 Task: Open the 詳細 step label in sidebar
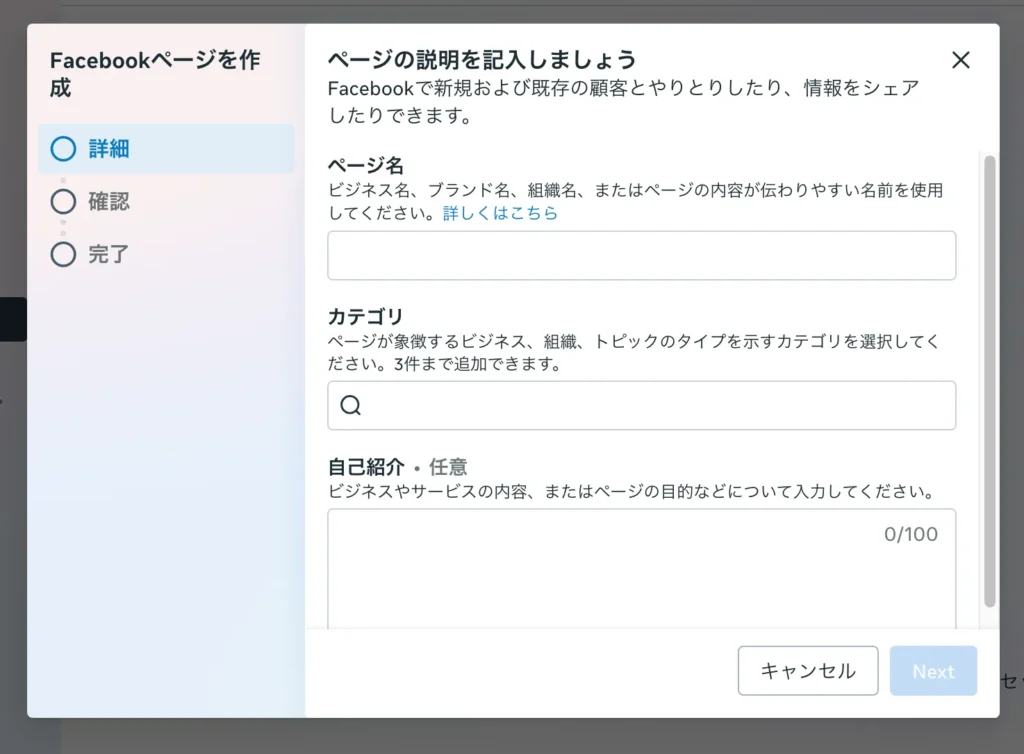click(x=109, y=149)
